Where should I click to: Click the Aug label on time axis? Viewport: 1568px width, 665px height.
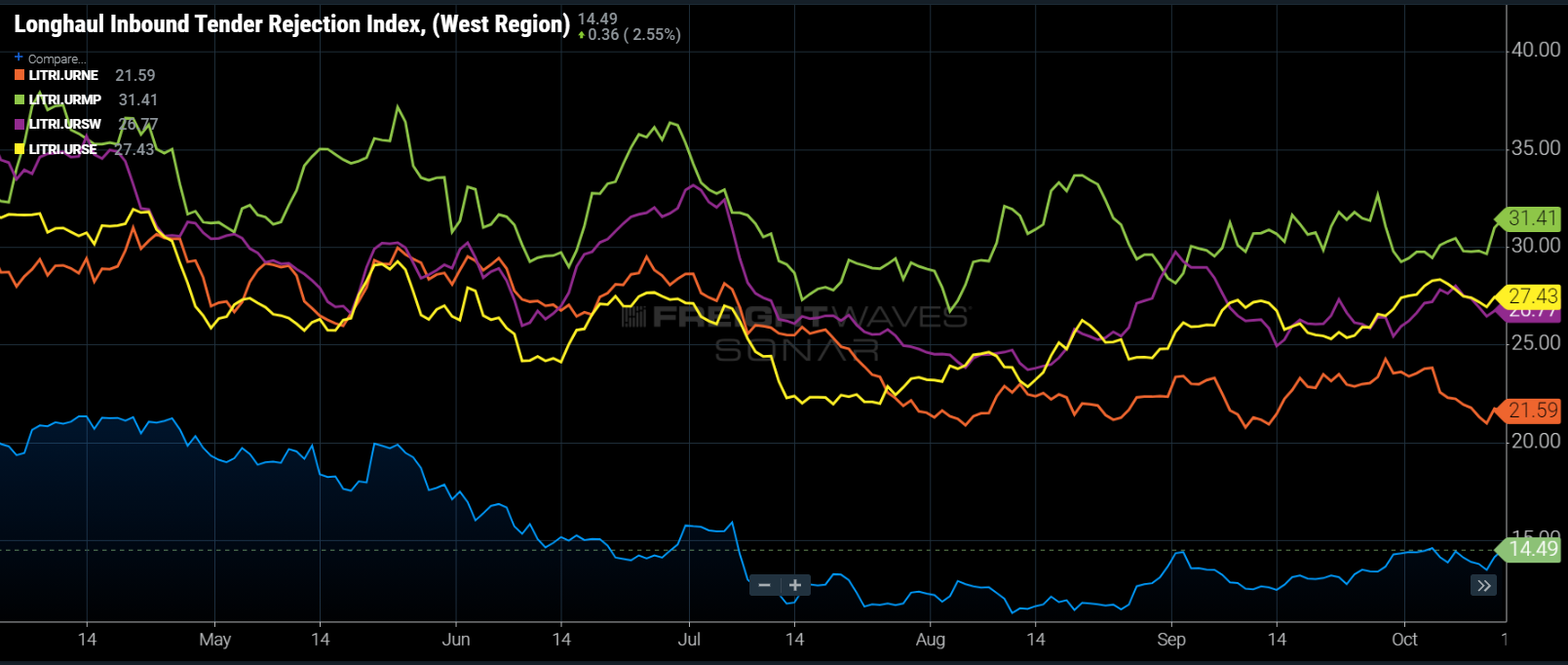coord(930,640)
